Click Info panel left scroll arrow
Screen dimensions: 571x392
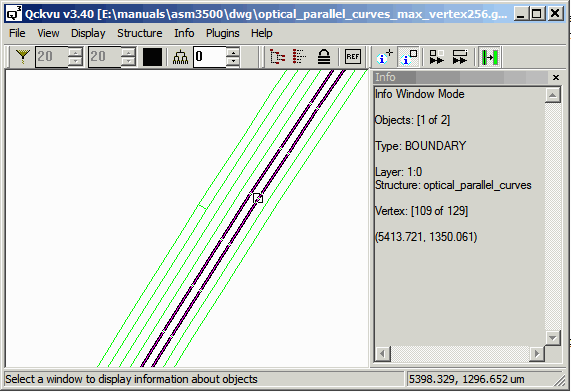[x=382, y=353]
